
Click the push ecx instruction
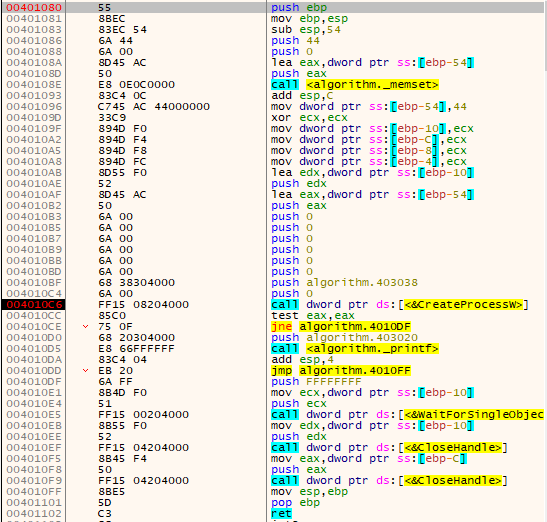[299, 404]
